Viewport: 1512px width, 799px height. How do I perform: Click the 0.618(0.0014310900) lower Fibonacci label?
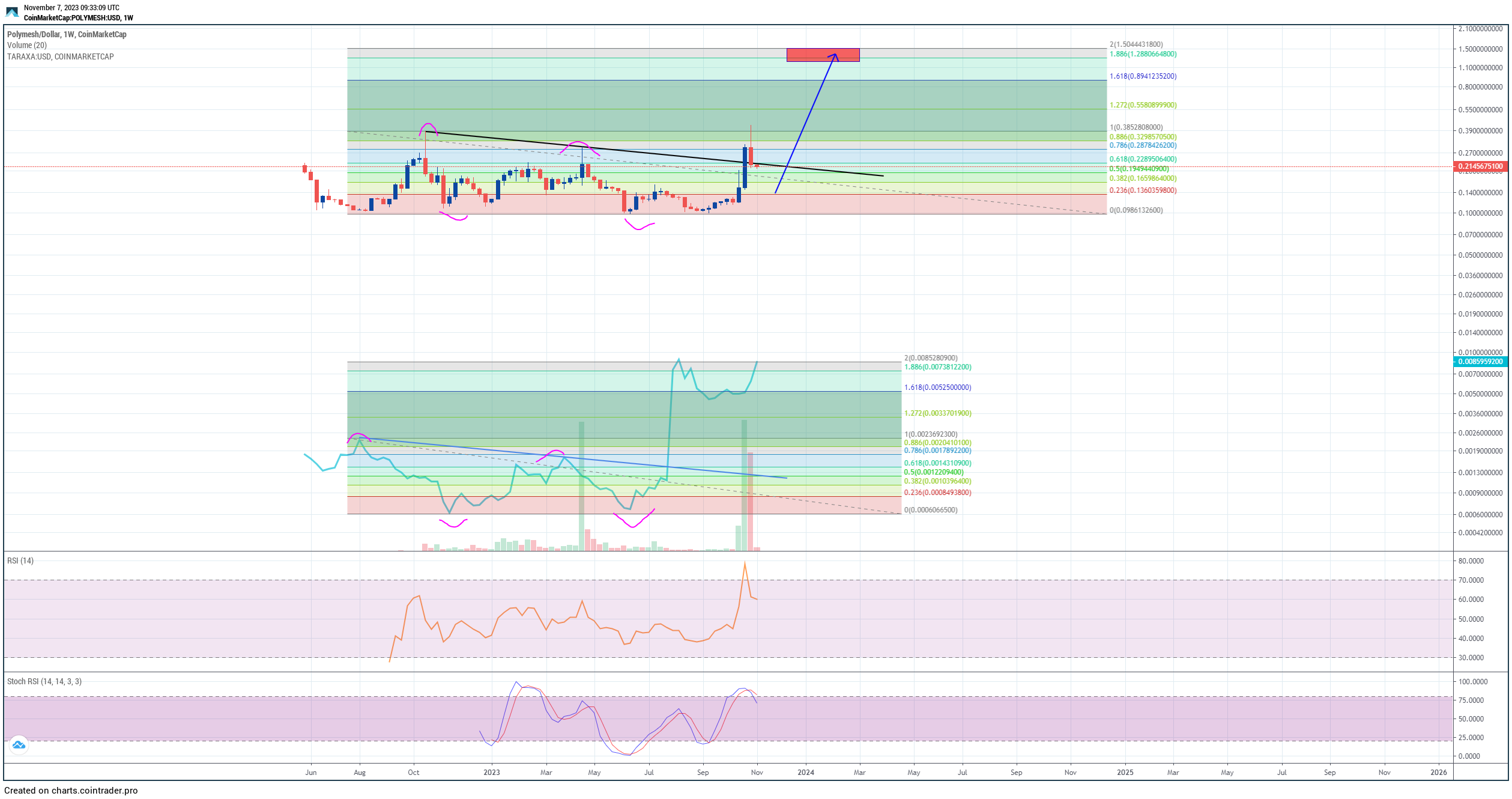(937, 463)
